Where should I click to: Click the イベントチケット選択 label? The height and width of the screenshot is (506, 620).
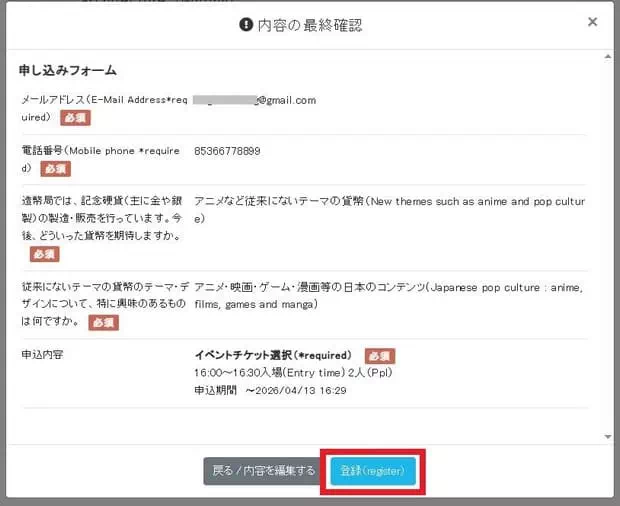(x=272, y=355)
